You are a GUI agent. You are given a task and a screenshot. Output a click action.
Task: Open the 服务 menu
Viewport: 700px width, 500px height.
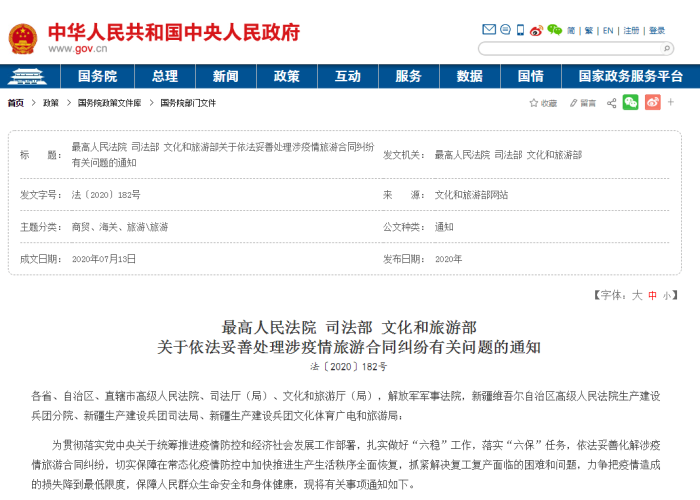(x=408, y=76)
